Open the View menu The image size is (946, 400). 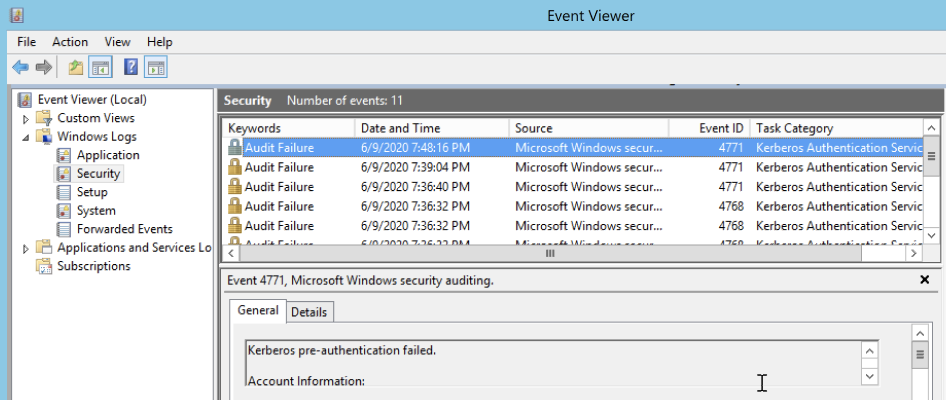(x=118, y=42)
